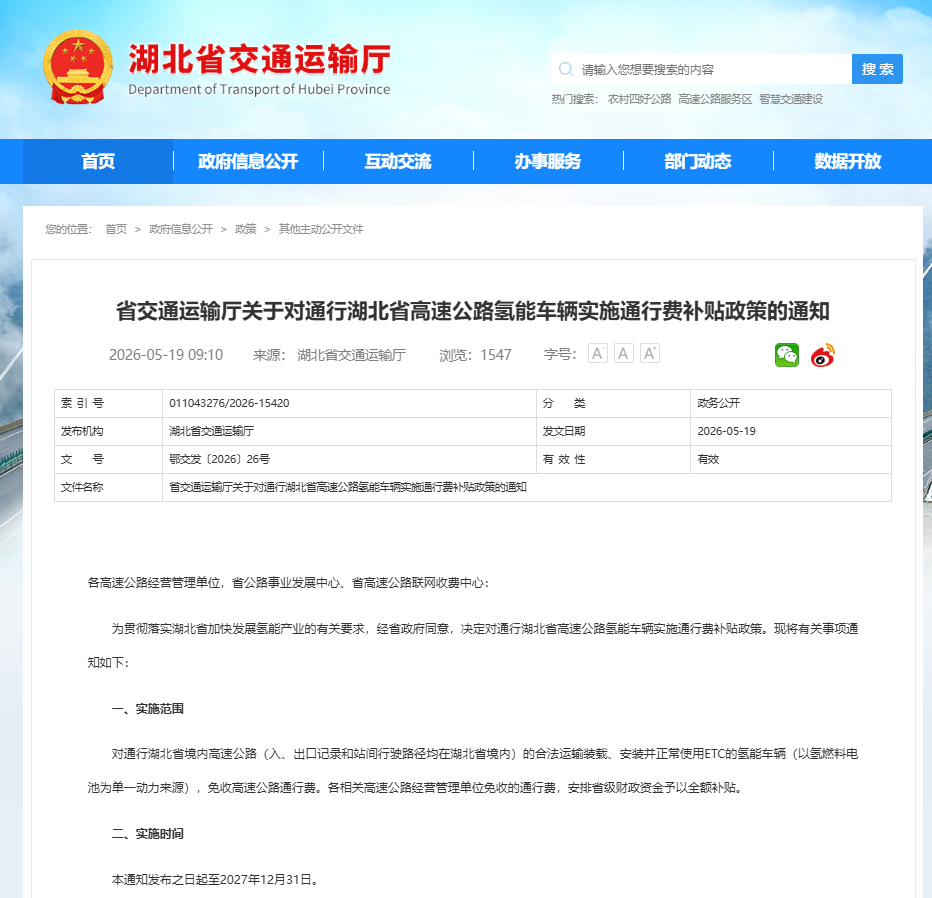Open 互动交流 navigation item

tap(398, 161)
